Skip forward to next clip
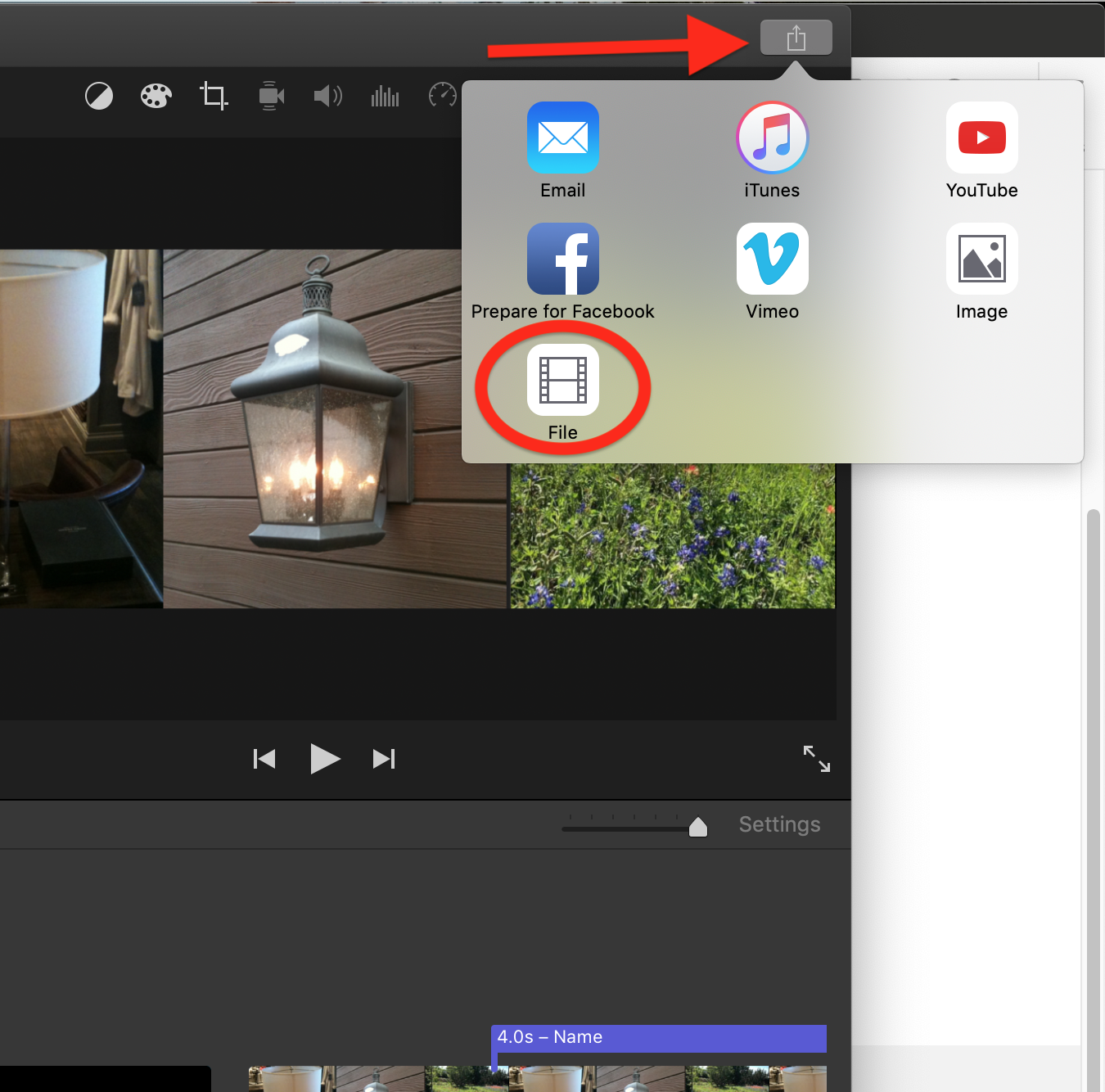 click(384, 759)
